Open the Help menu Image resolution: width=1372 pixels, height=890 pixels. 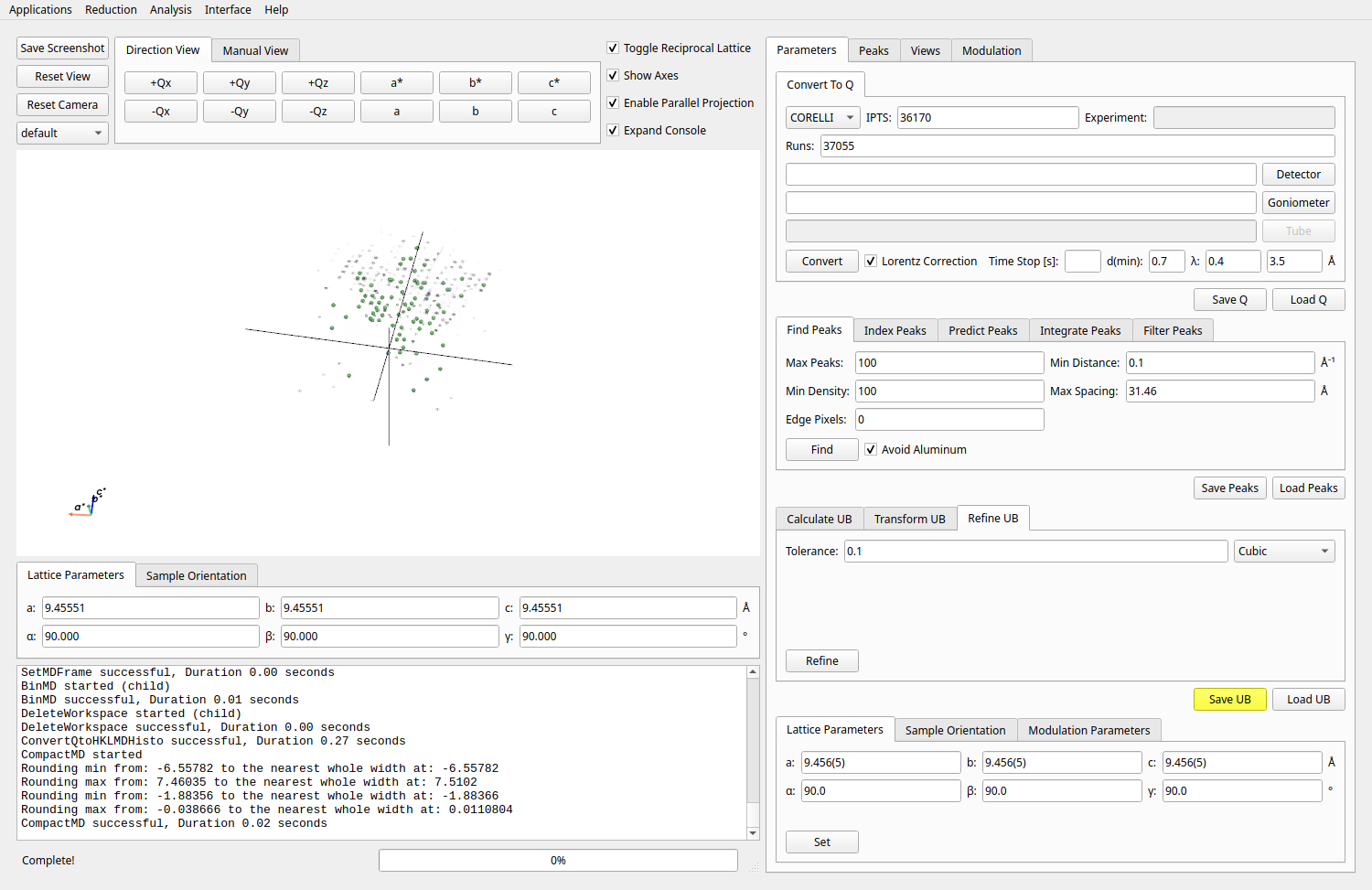tap(276, 9)
